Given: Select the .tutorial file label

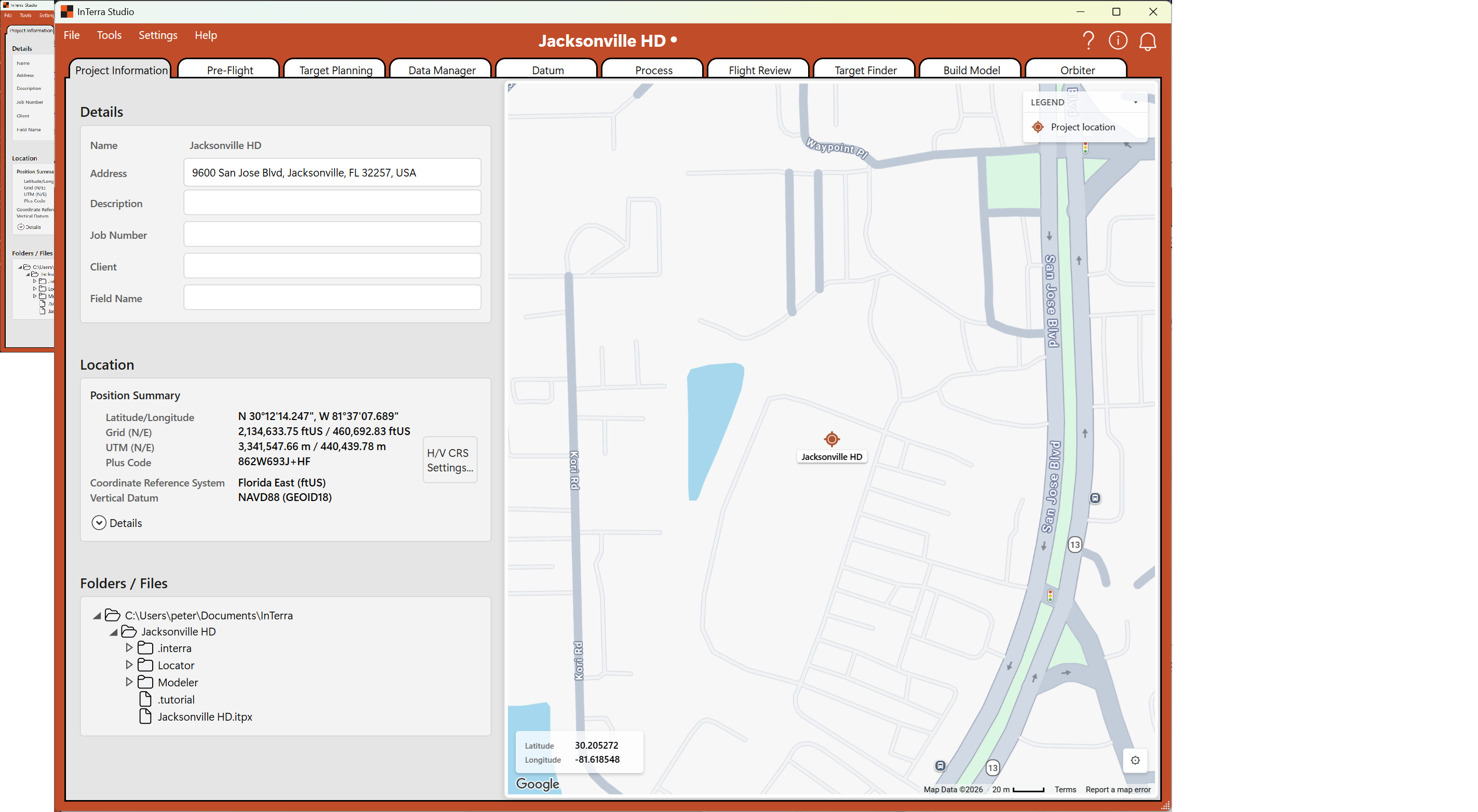Looking at the screenshot, I should pos(176,700).
